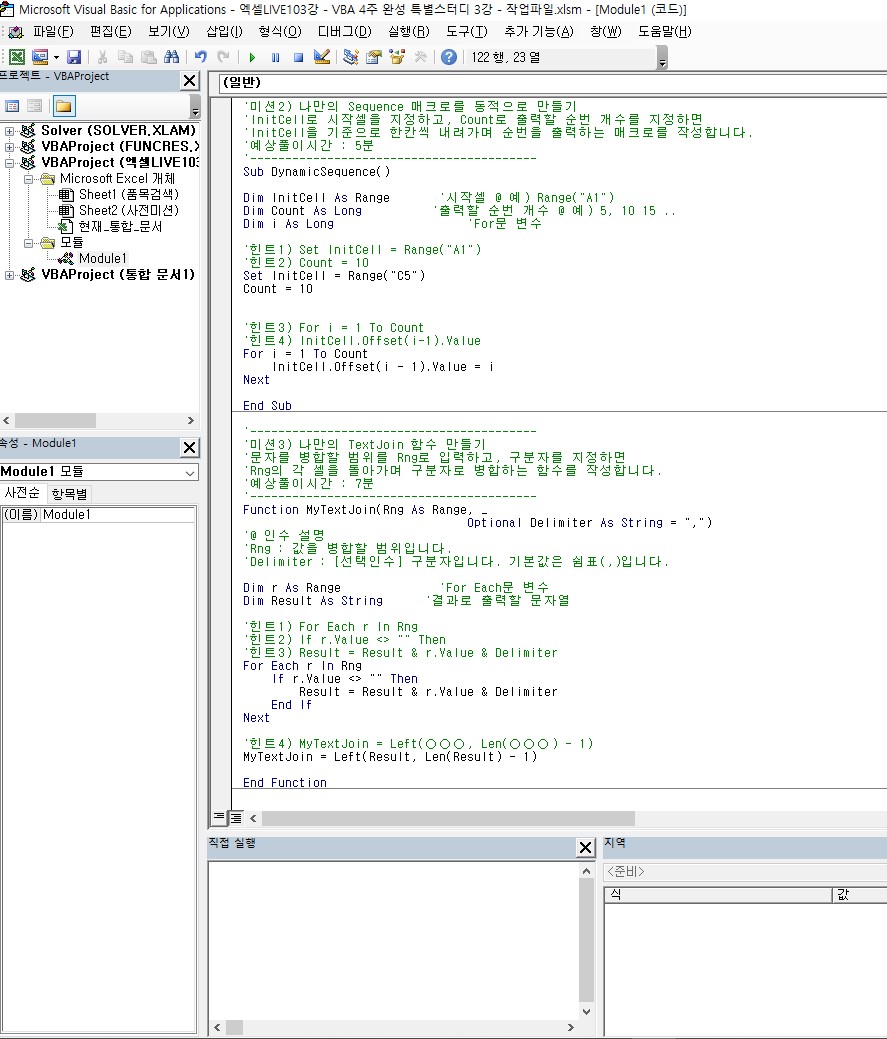Image resolution: width=887 pixels, height=1039 pixels.
Task: Click View Object icon in Project pane
Action: coord(34,106)
